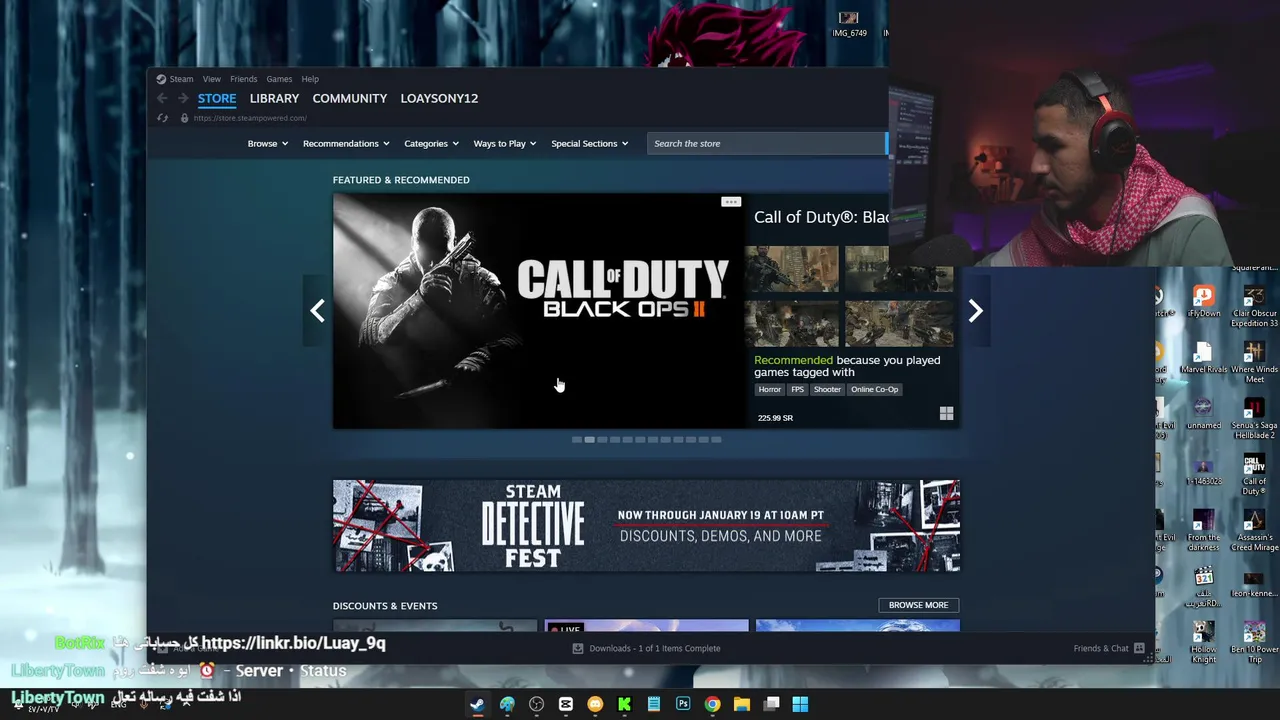Open the Steam Detective Fest banner
The height and width of the screenshot is (720, 1280).
pos(646,526)
